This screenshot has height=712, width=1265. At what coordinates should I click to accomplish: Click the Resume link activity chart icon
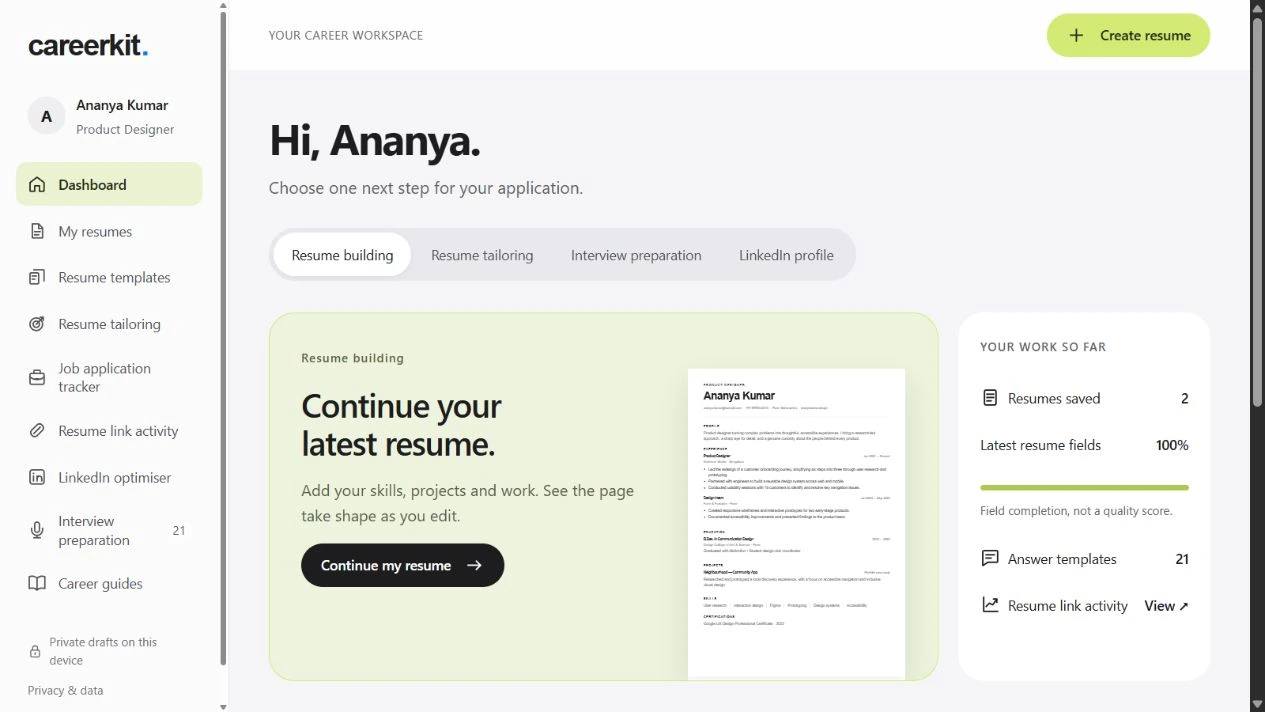point(990,605)
